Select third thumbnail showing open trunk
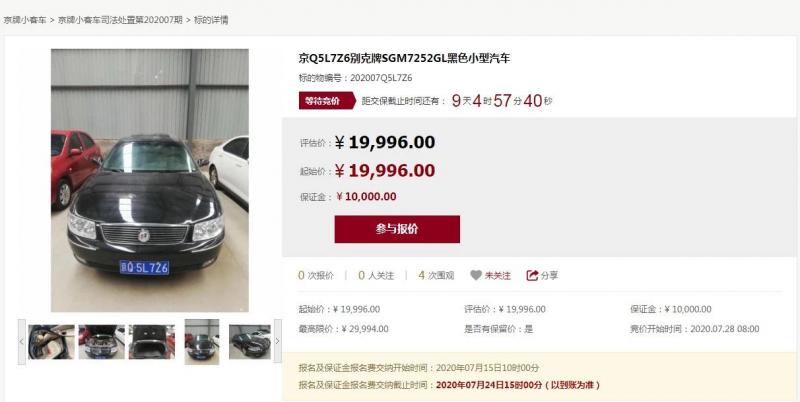Screen dimensions: 800x402 coord(152,342)
